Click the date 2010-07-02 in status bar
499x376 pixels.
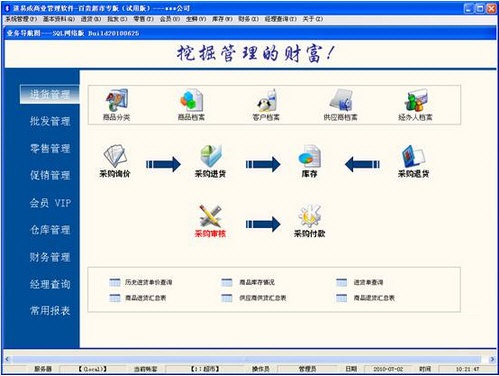[388, 369]
